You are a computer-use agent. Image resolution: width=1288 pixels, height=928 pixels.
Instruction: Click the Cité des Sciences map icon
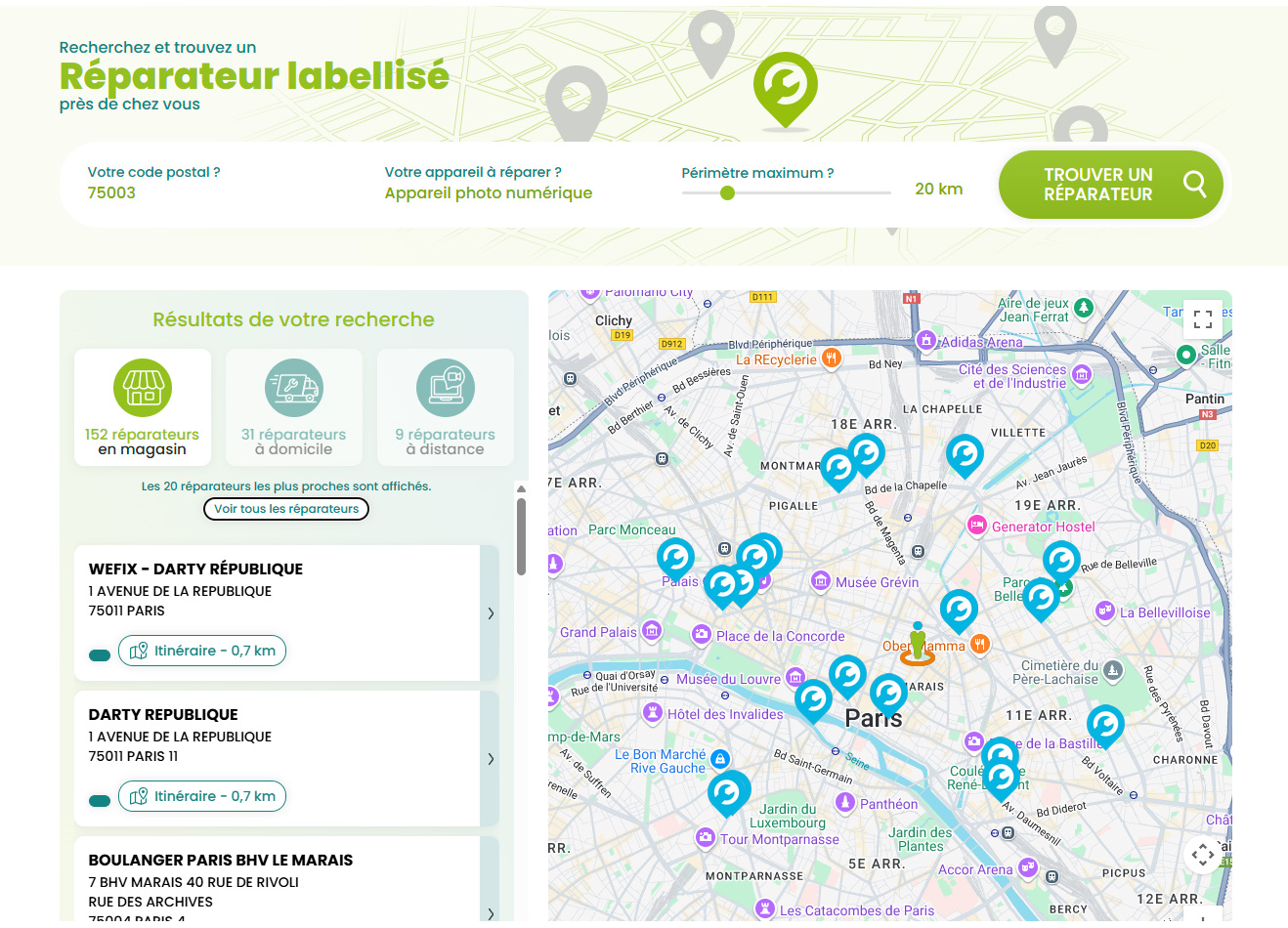[x=1082, y=374]
